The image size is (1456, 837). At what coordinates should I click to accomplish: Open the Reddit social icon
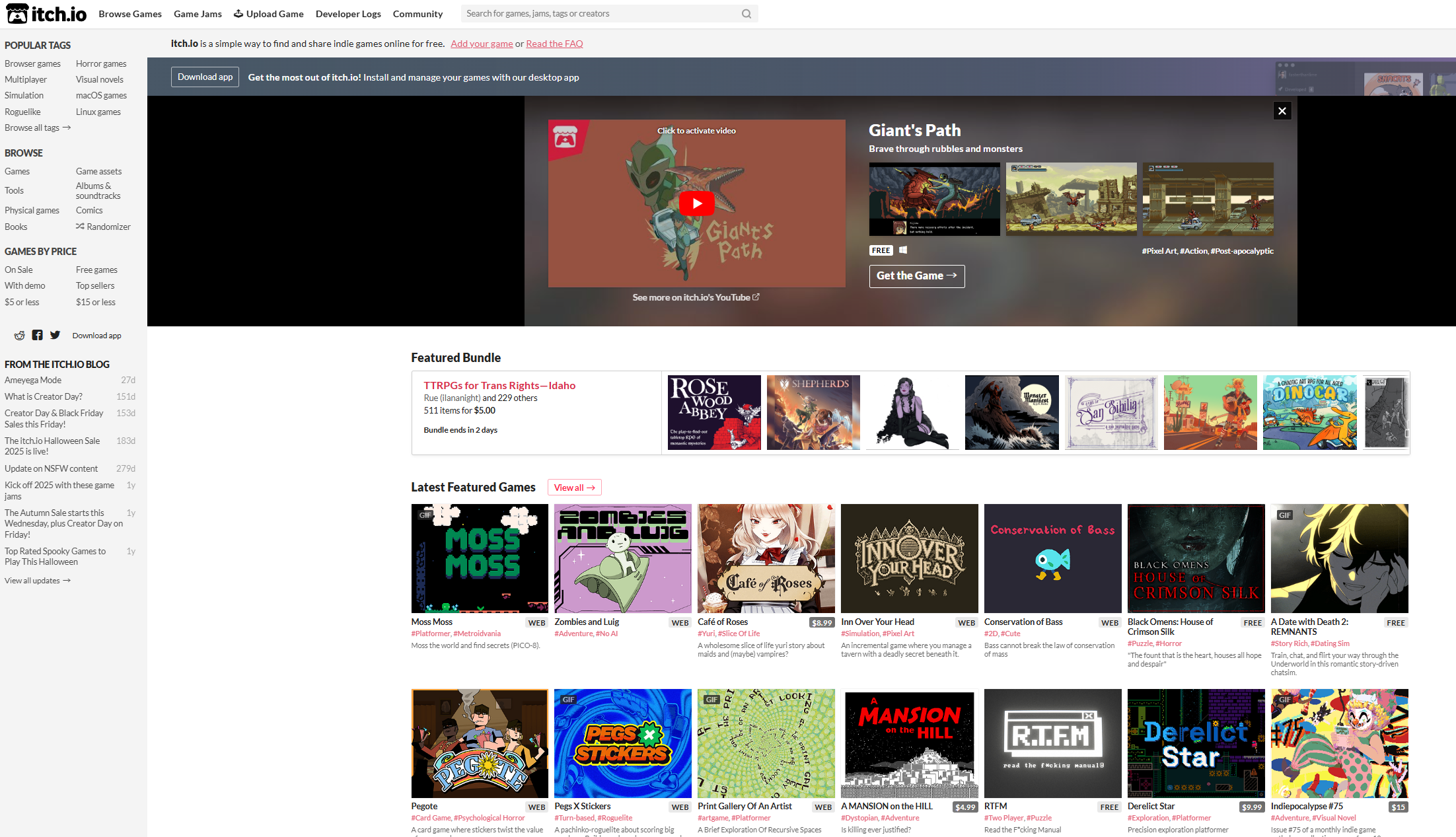(x=20, y=336)
